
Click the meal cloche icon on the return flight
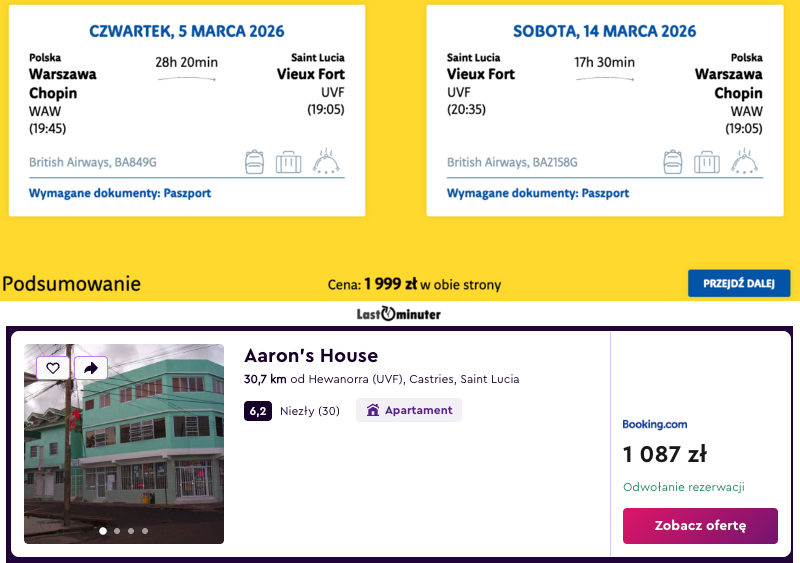tap(744, 160)
